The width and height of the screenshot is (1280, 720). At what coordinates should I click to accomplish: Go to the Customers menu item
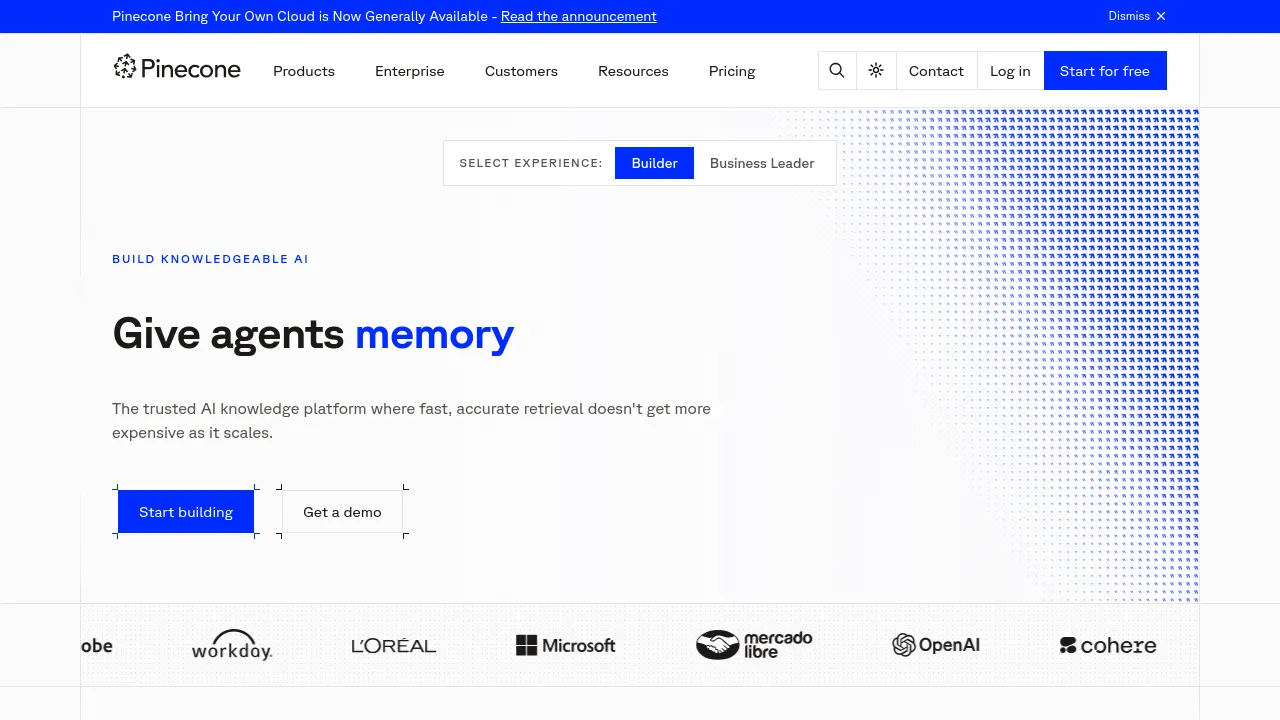[x=521, y=71]
